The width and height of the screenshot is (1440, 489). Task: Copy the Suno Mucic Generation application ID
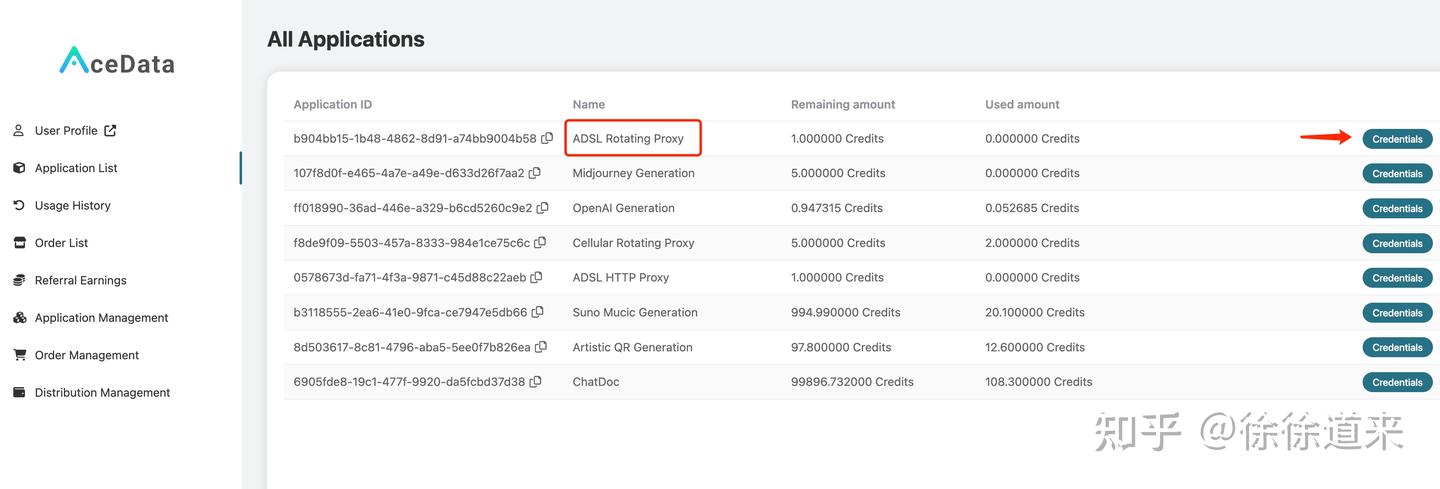click(x=538, y=312)
